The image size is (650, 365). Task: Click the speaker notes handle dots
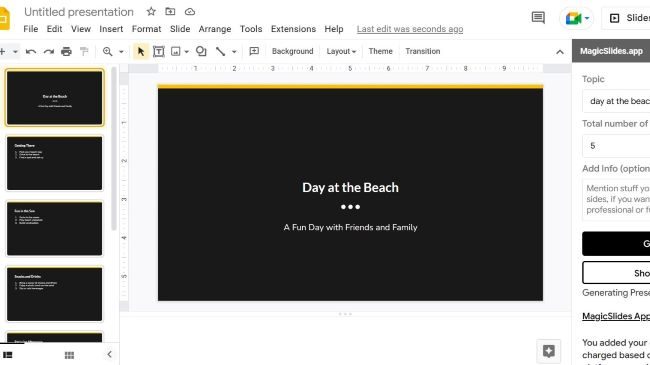pos(345,314)
